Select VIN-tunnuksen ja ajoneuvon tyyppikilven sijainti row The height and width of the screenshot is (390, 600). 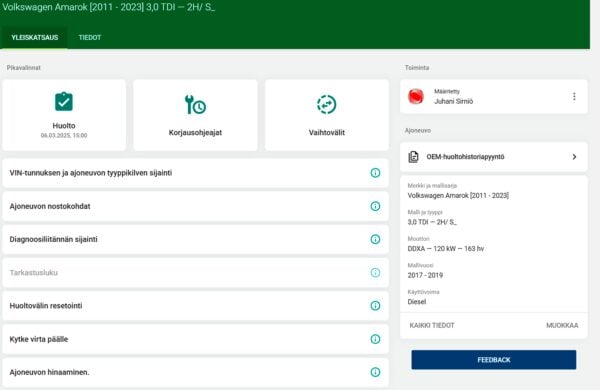tap(196, 173)
